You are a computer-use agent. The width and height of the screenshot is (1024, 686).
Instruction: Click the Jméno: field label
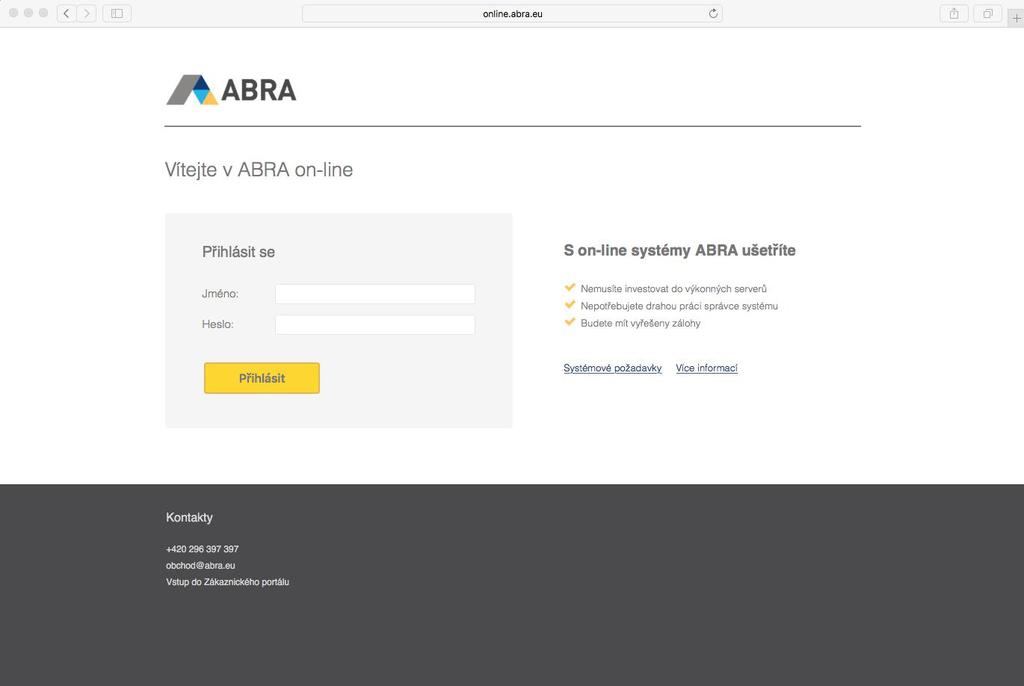coord(220,294)
